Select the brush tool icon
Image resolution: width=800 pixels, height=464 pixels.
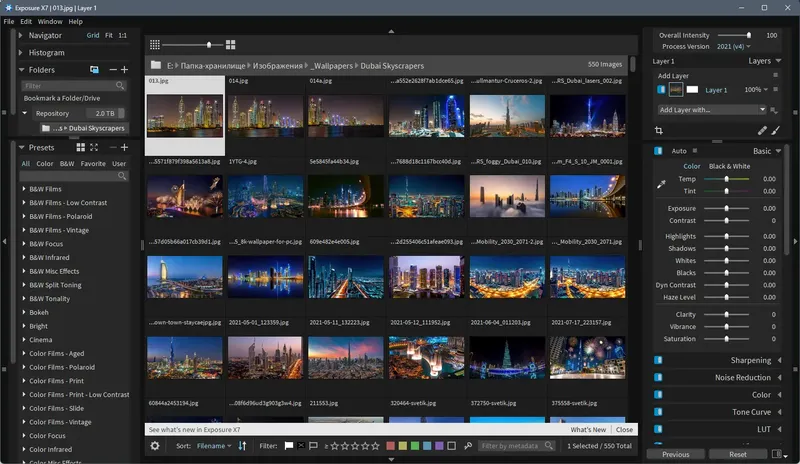(x=776, y=130)
